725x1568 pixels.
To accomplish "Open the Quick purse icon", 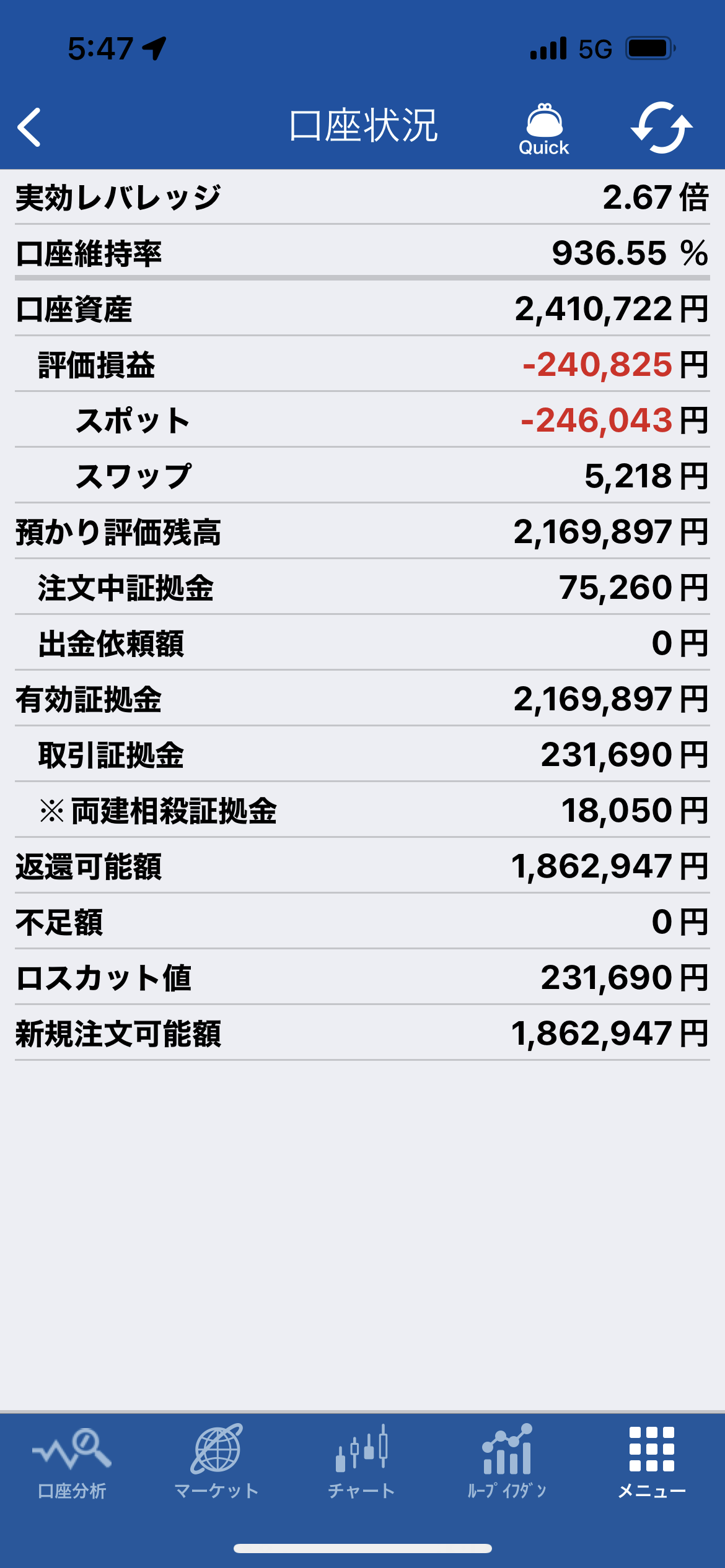I will (x=544, y=129).
